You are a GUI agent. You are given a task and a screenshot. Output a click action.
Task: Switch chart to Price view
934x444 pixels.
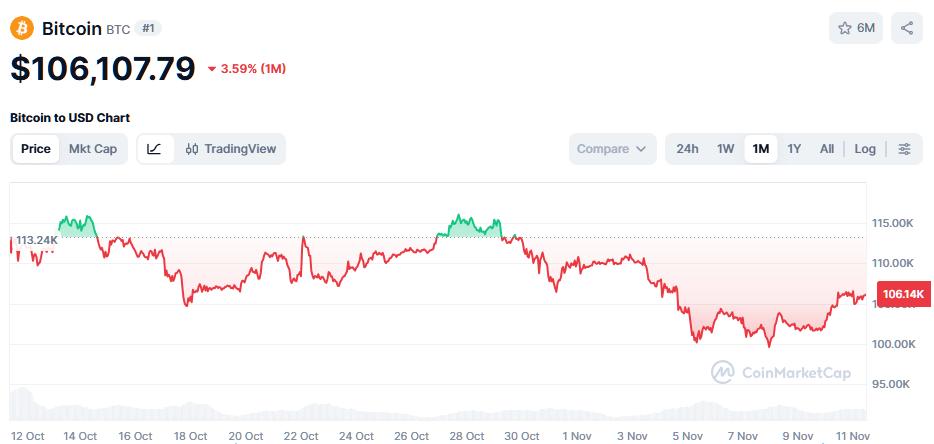click(36, 149)
